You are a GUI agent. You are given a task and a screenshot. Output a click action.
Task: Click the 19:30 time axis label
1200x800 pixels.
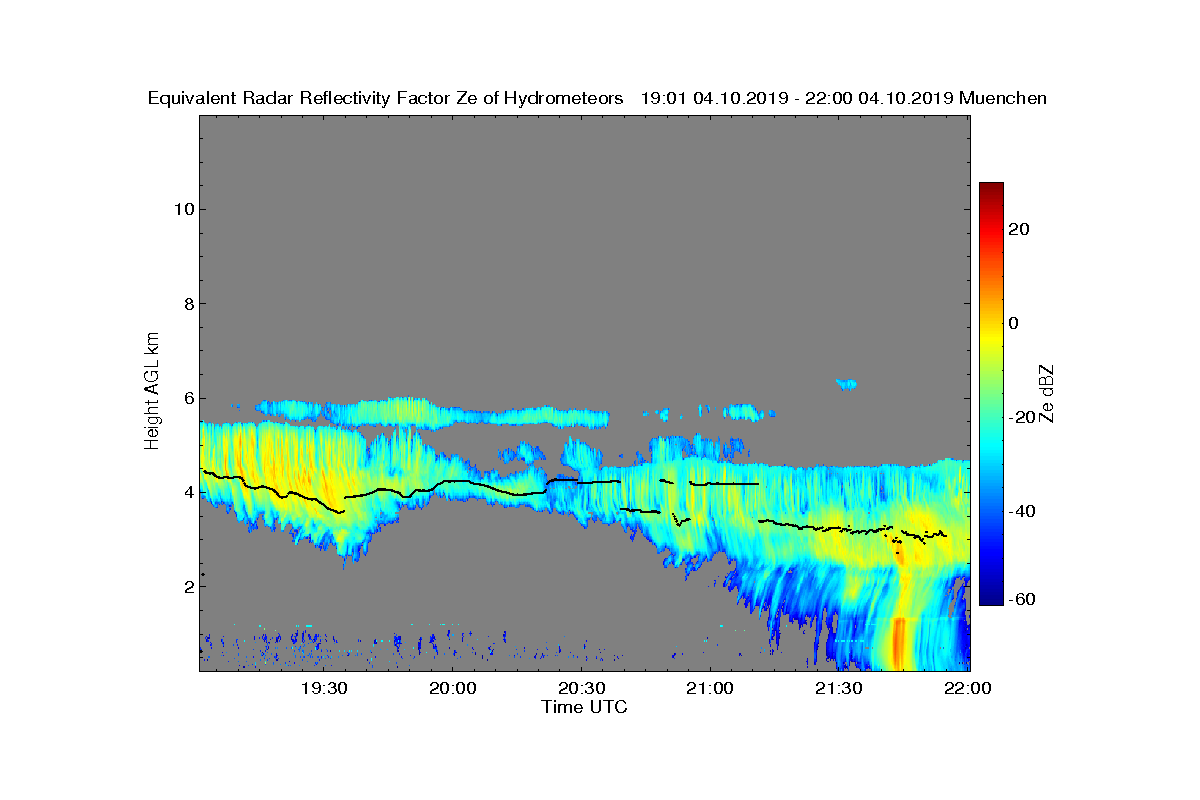point(324,688)
